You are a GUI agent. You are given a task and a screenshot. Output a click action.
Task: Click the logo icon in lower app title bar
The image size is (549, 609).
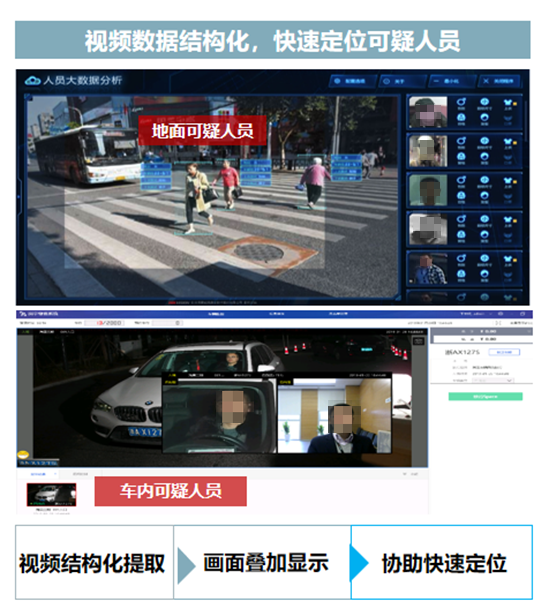click(x=23, y=313)
